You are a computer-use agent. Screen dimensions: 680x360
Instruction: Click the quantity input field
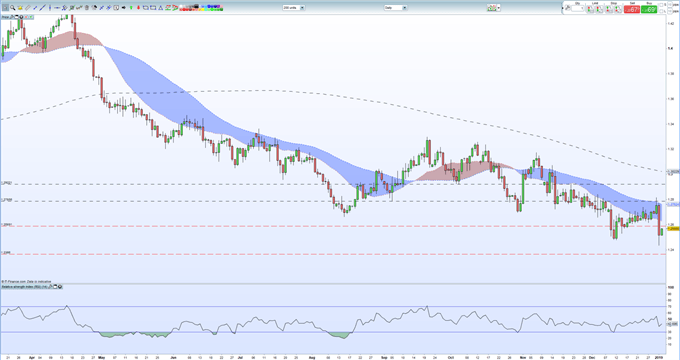[578, 9]
